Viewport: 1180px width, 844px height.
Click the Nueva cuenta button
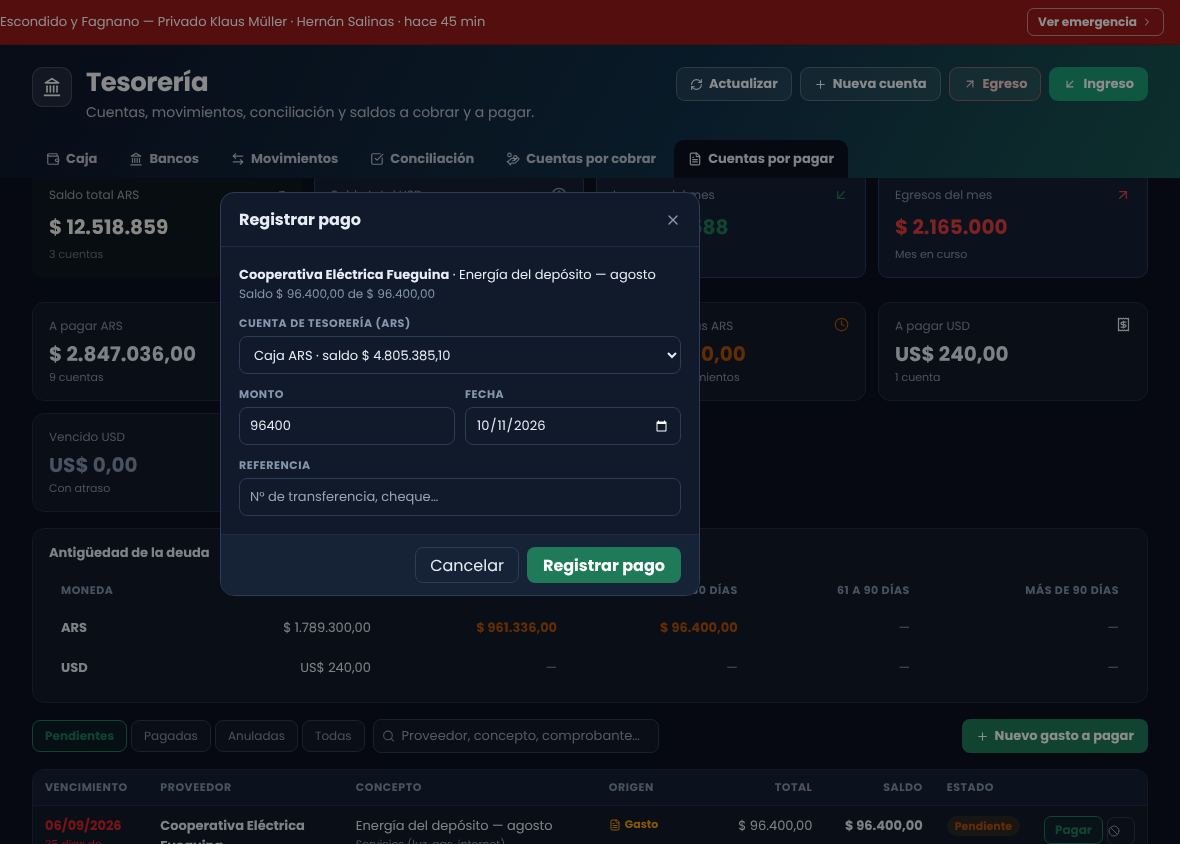point(870,83)
